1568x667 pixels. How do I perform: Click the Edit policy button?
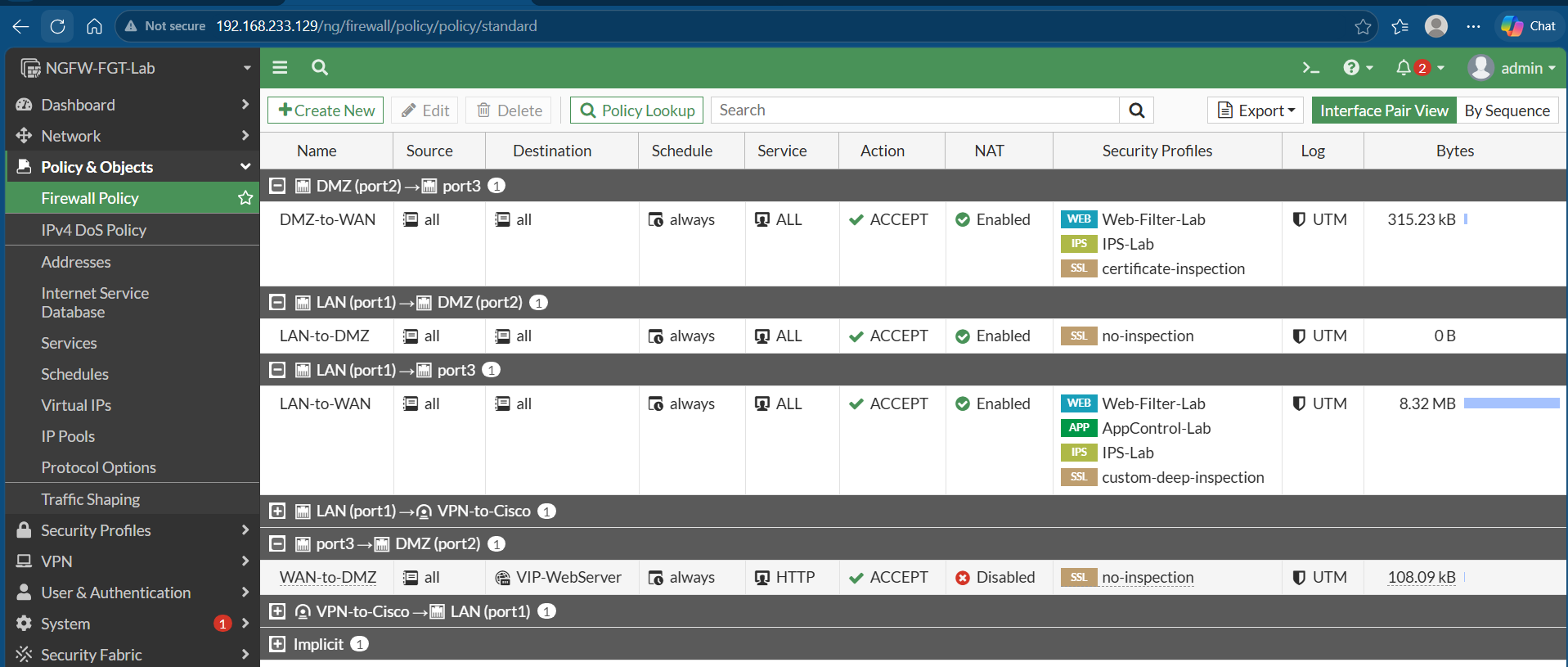(425, 110)
